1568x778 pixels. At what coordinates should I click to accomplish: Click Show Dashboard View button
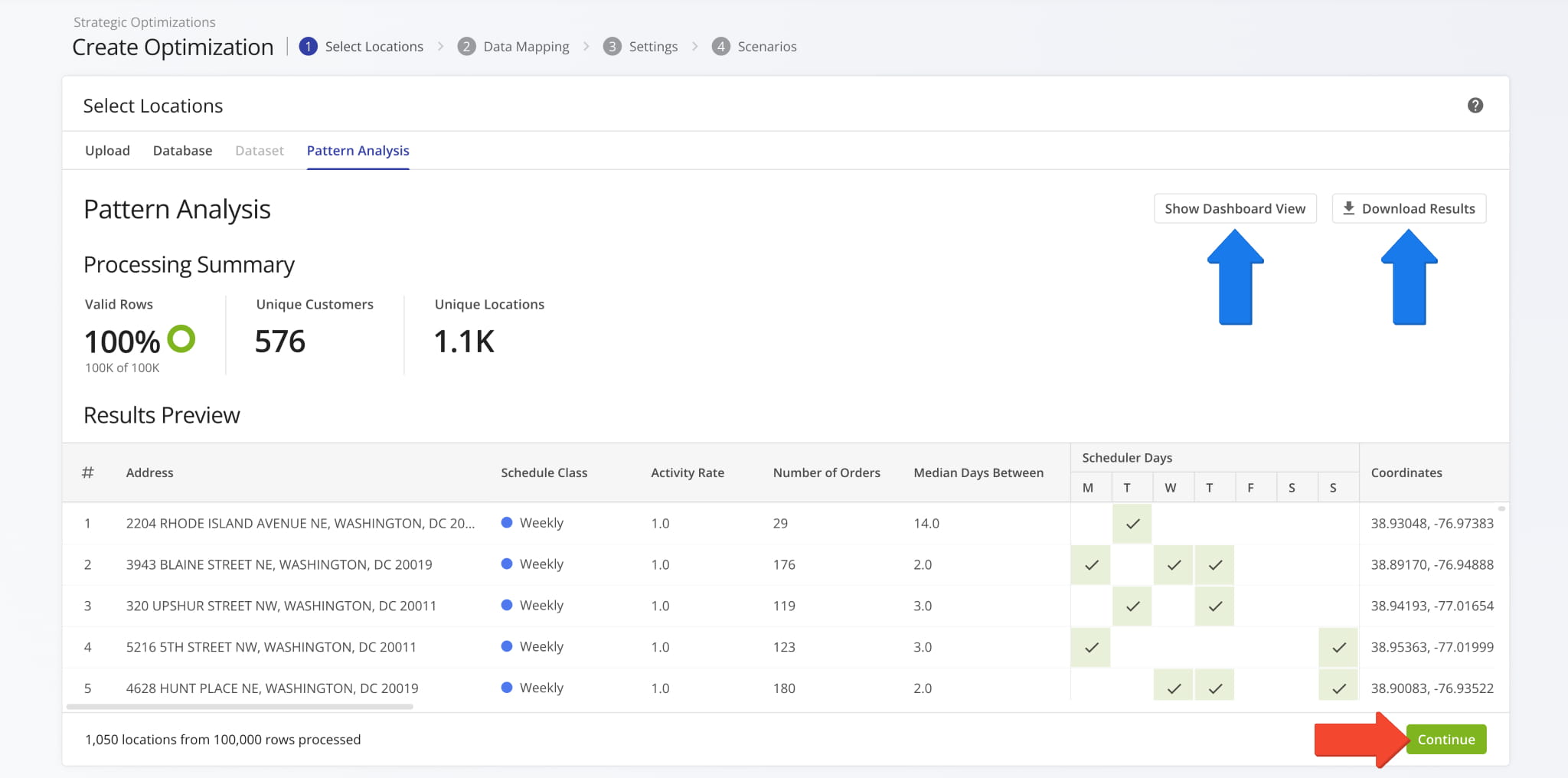[x=1234, y=208]
